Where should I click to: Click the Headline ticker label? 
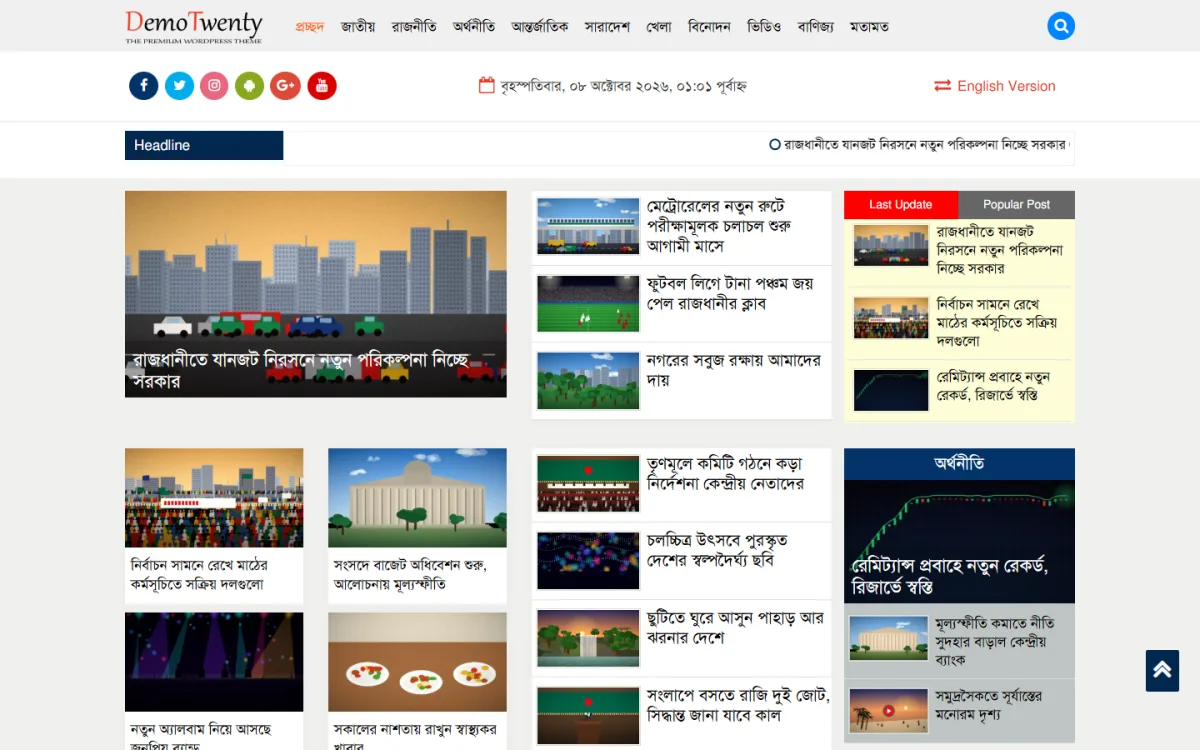[204, 145]
